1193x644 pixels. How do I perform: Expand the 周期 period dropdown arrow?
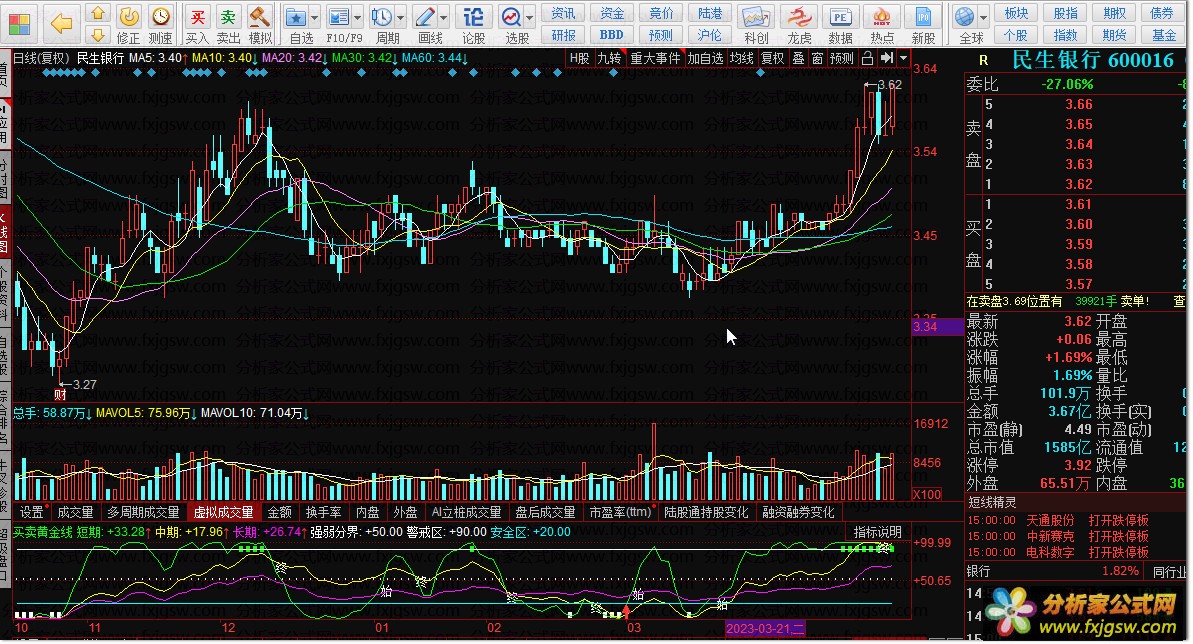(400, 17)
